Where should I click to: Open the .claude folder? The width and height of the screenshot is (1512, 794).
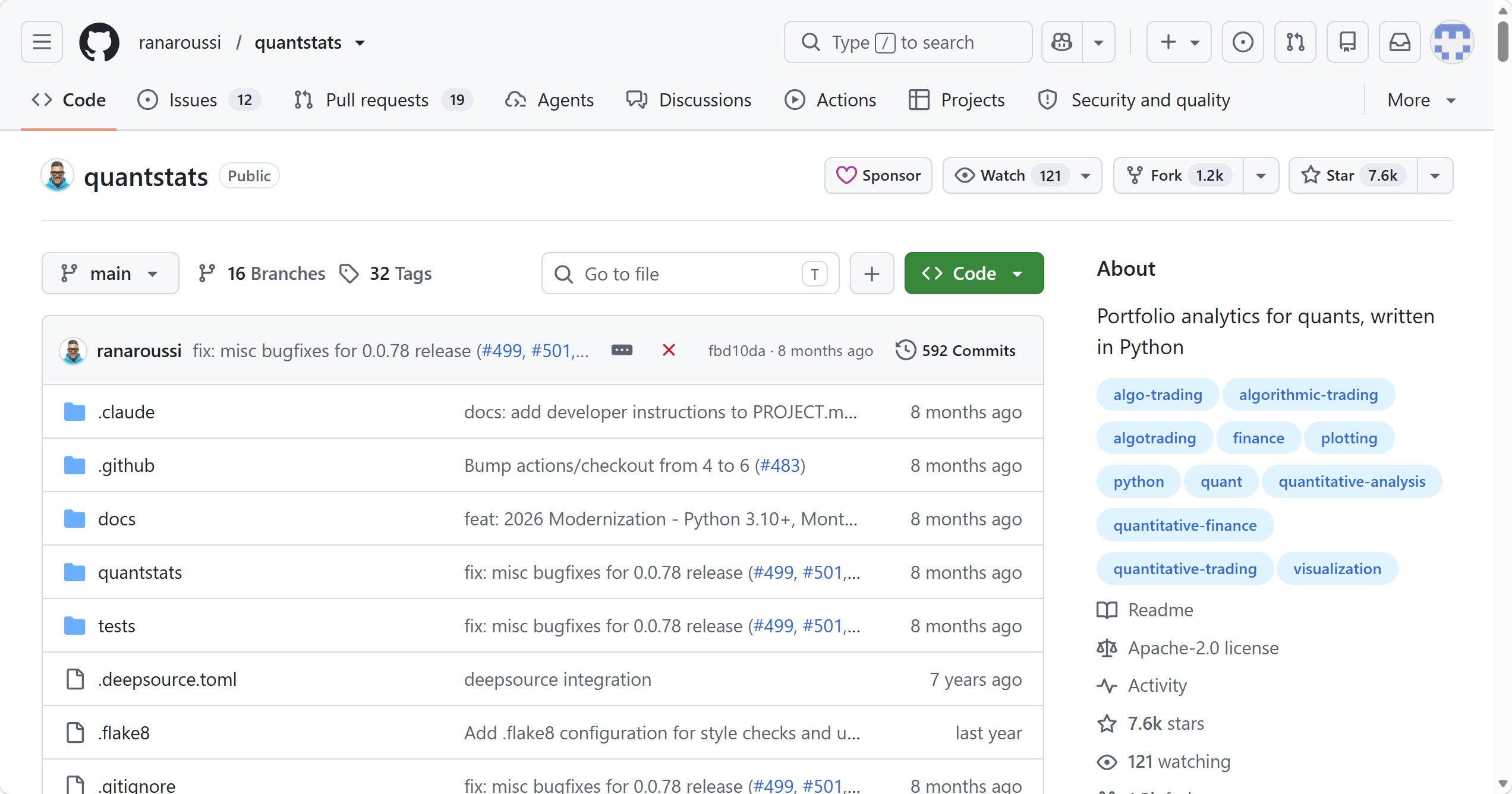click(x=126, y=412)
